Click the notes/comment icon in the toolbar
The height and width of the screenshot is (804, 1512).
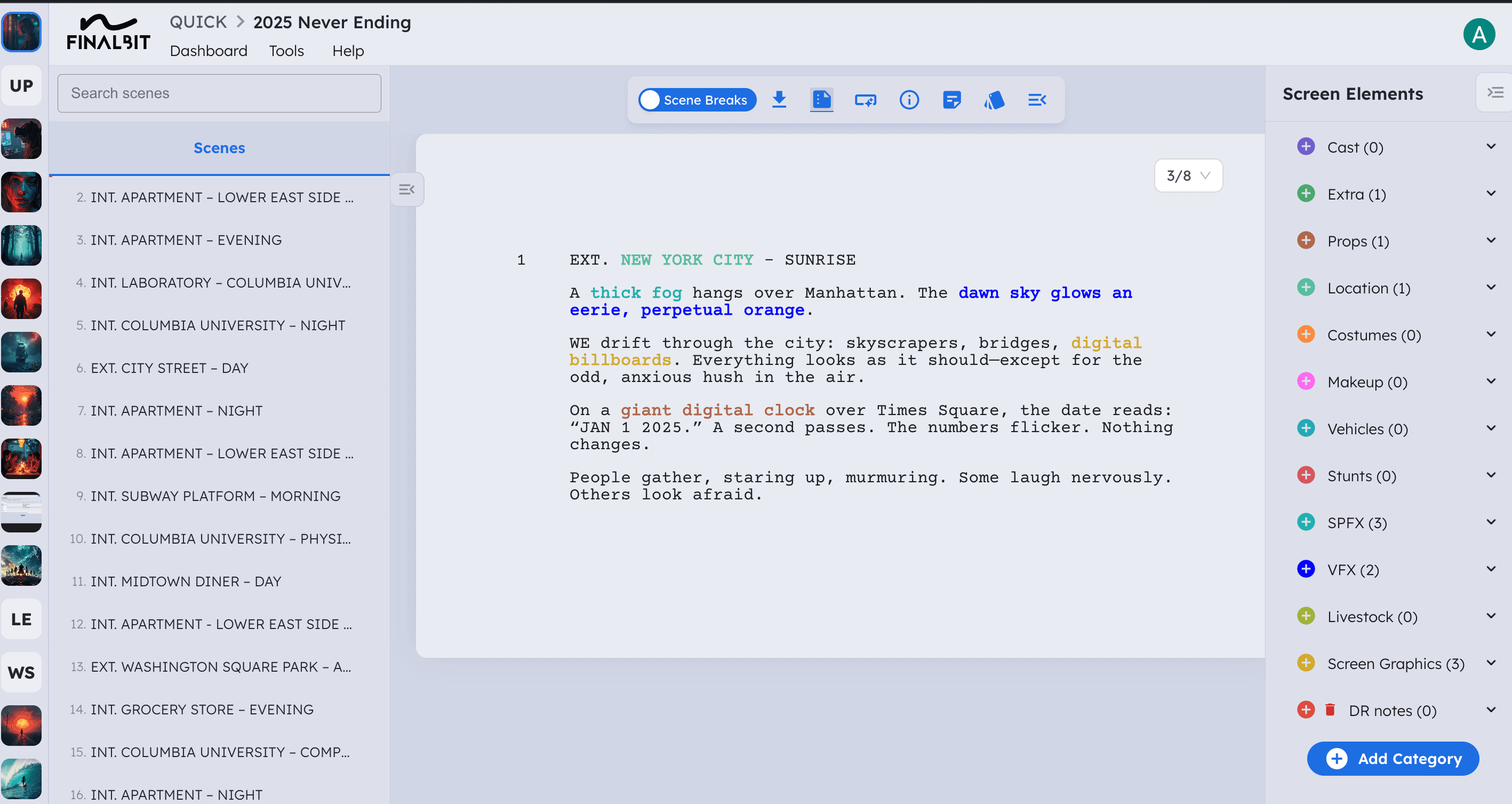[x=951, y=100]
